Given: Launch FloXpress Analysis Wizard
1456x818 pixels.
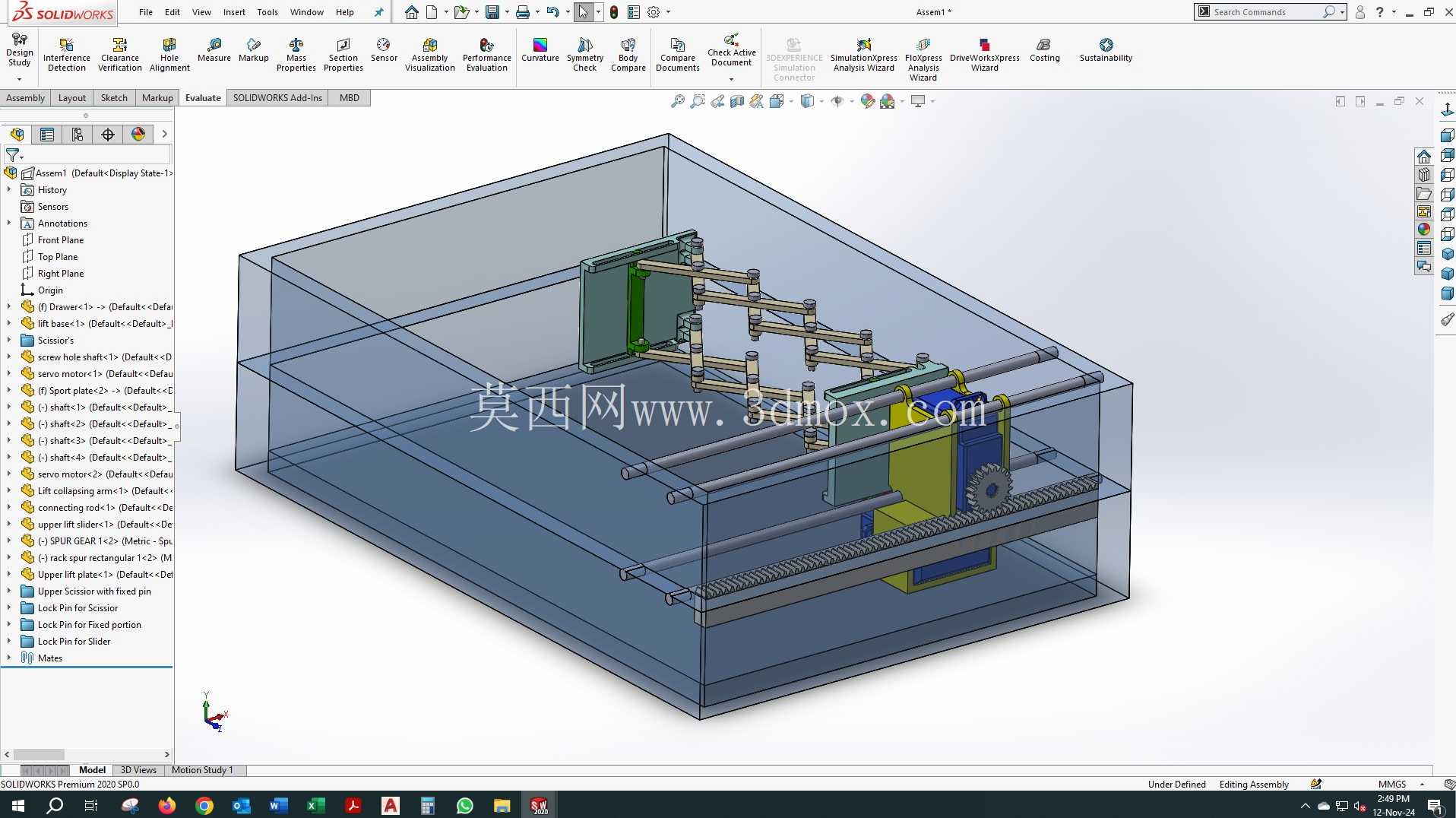Looking at the screenshot, I should click(923, 59).
